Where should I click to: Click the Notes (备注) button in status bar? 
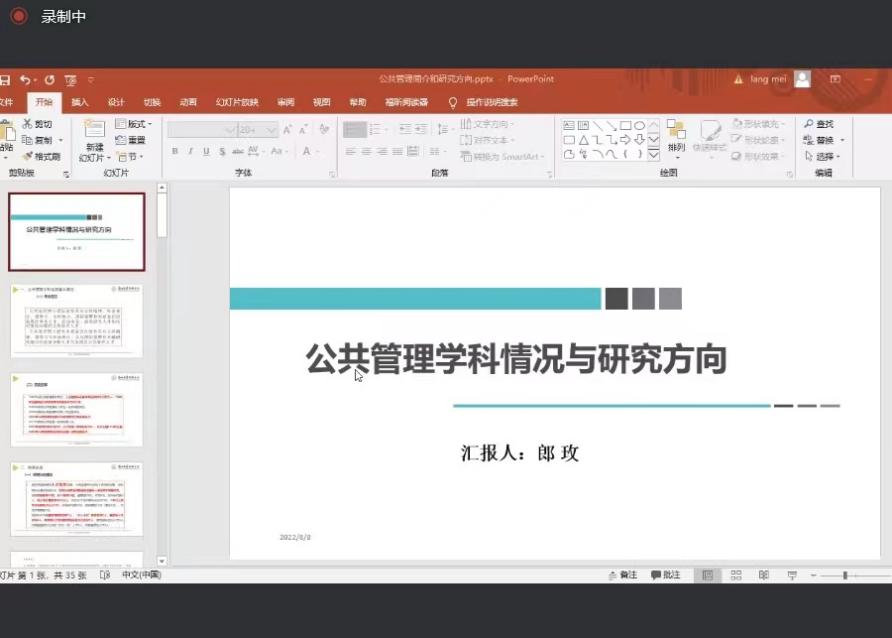point(622,575)
